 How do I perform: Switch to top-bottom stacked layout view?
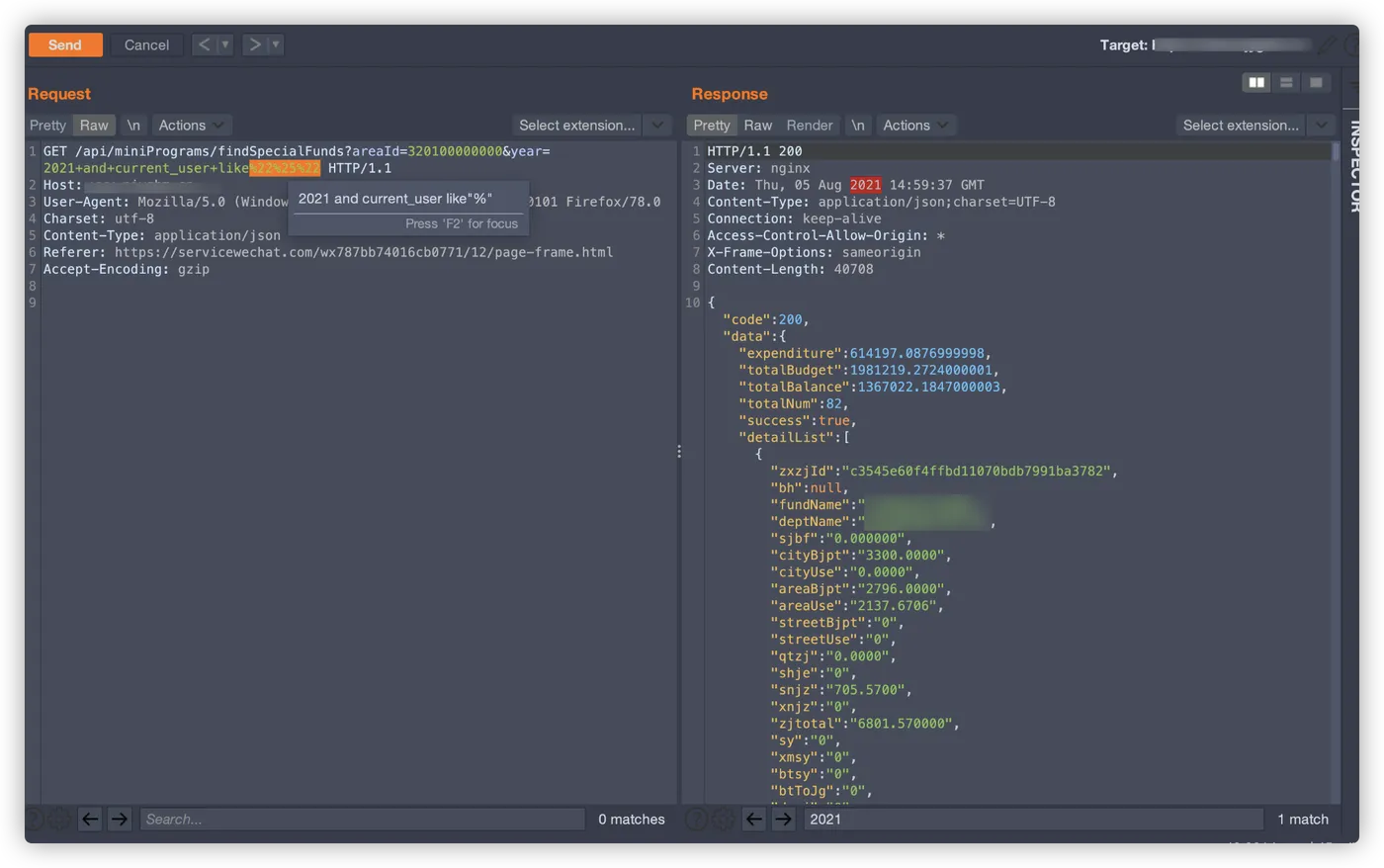tap(1286, 83)
